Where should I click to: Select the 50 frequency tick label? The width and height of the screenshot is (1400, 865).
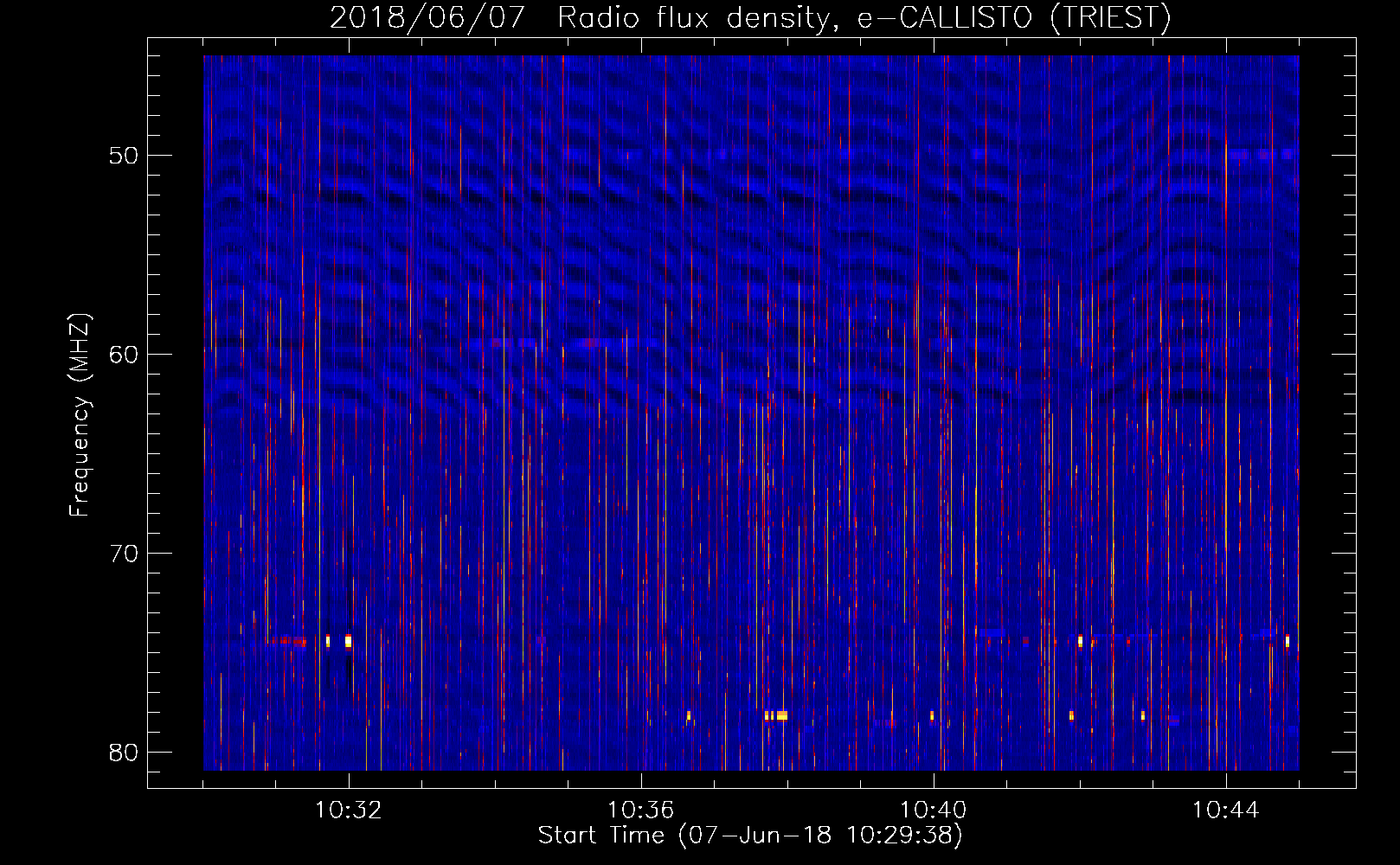[124, 156]
